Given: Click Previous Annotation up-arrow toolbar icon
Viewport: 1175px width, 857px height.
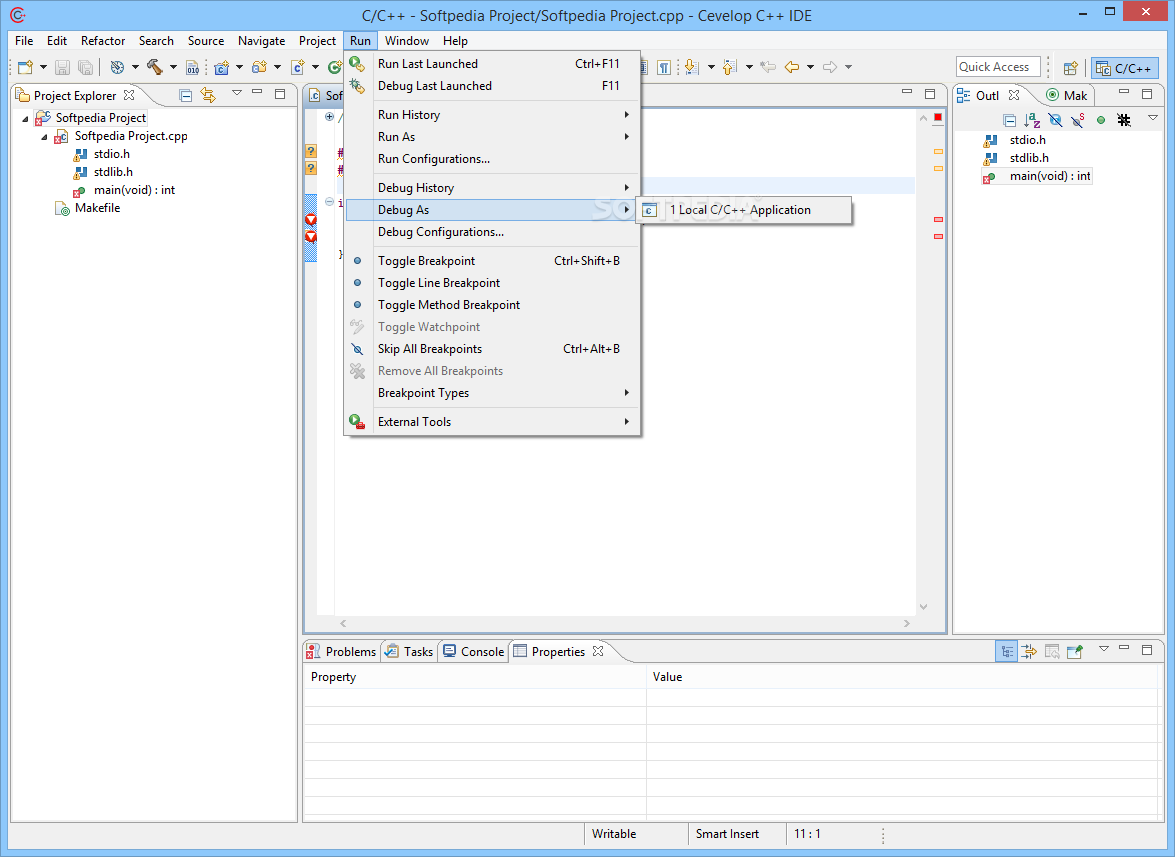Looking at the screenshot, I should pos(729,67).
